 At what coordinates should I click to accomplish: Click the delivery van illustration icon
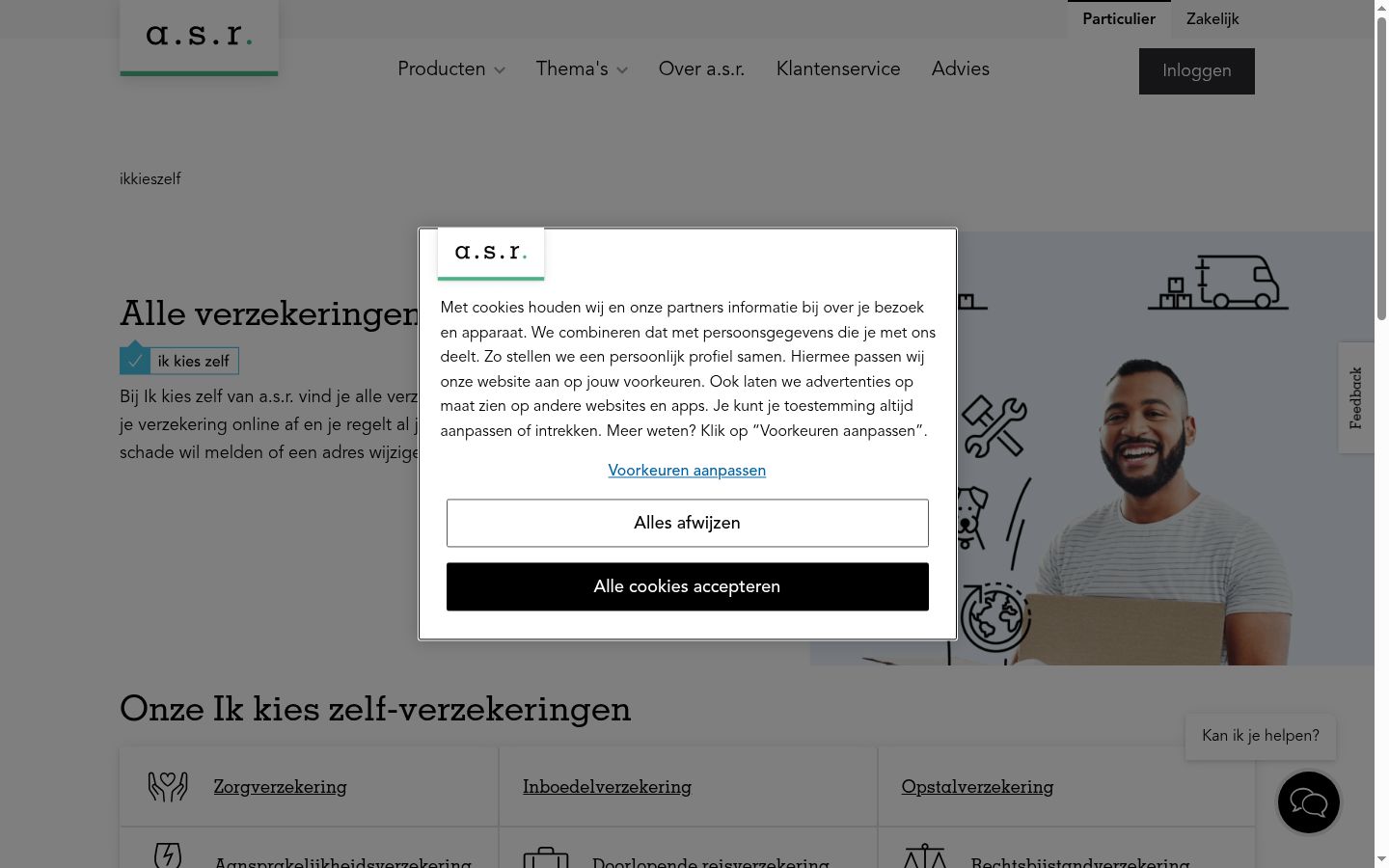pos(1218,282)
